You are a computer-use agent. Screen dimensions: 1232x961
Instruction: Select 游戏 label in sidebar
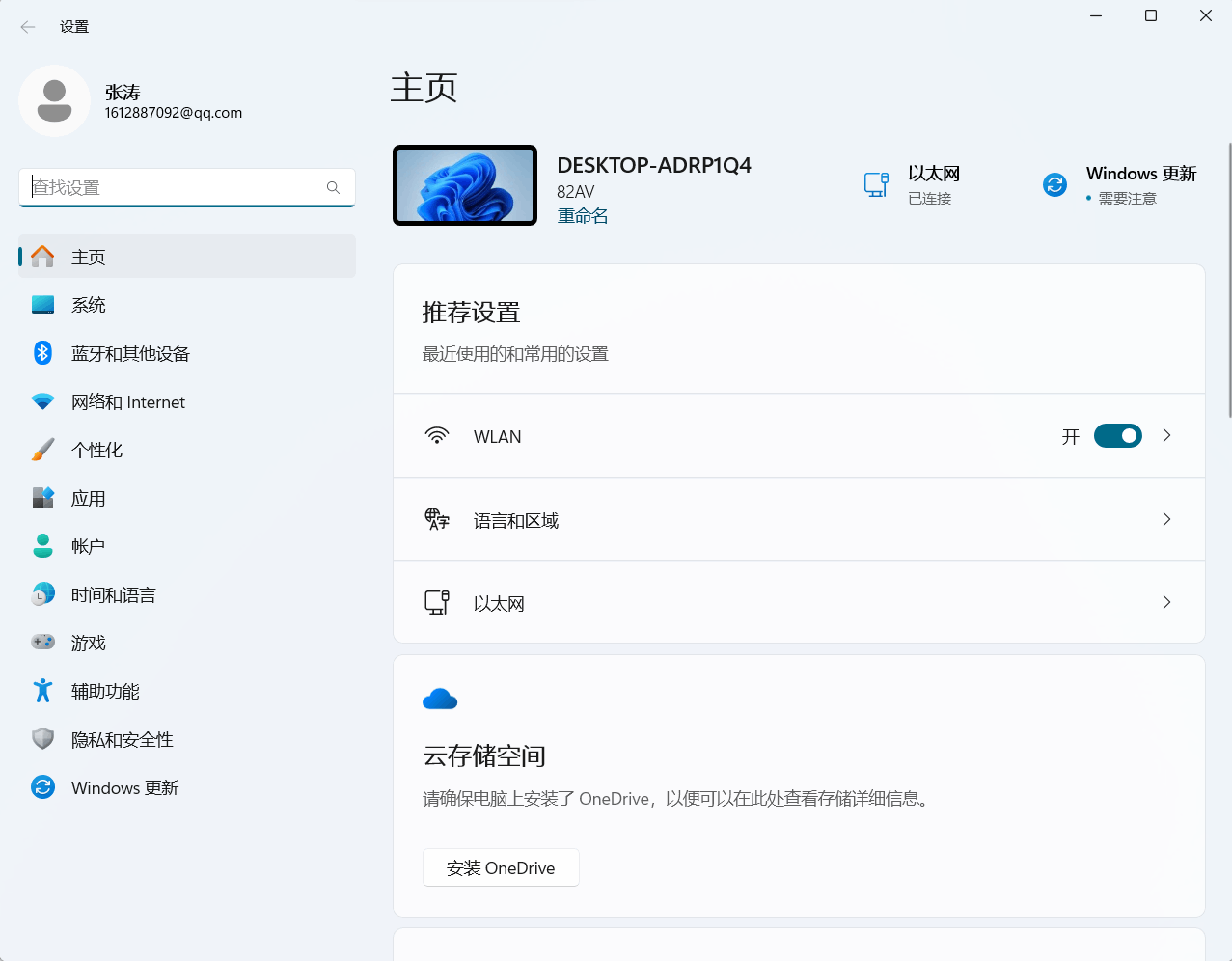(x=89, y=643)
